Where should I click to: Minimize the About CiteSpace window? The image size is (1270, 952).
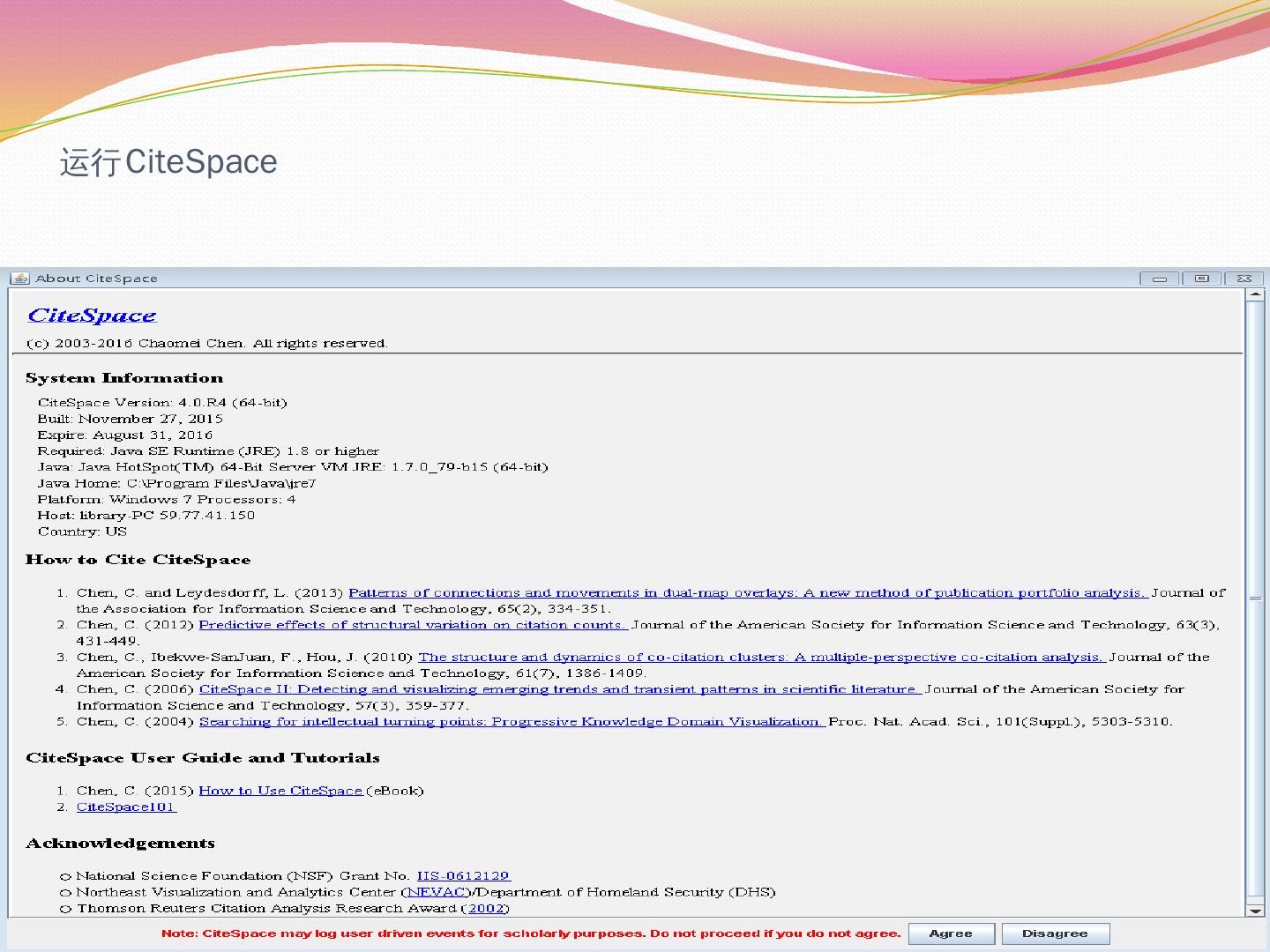1159,279
